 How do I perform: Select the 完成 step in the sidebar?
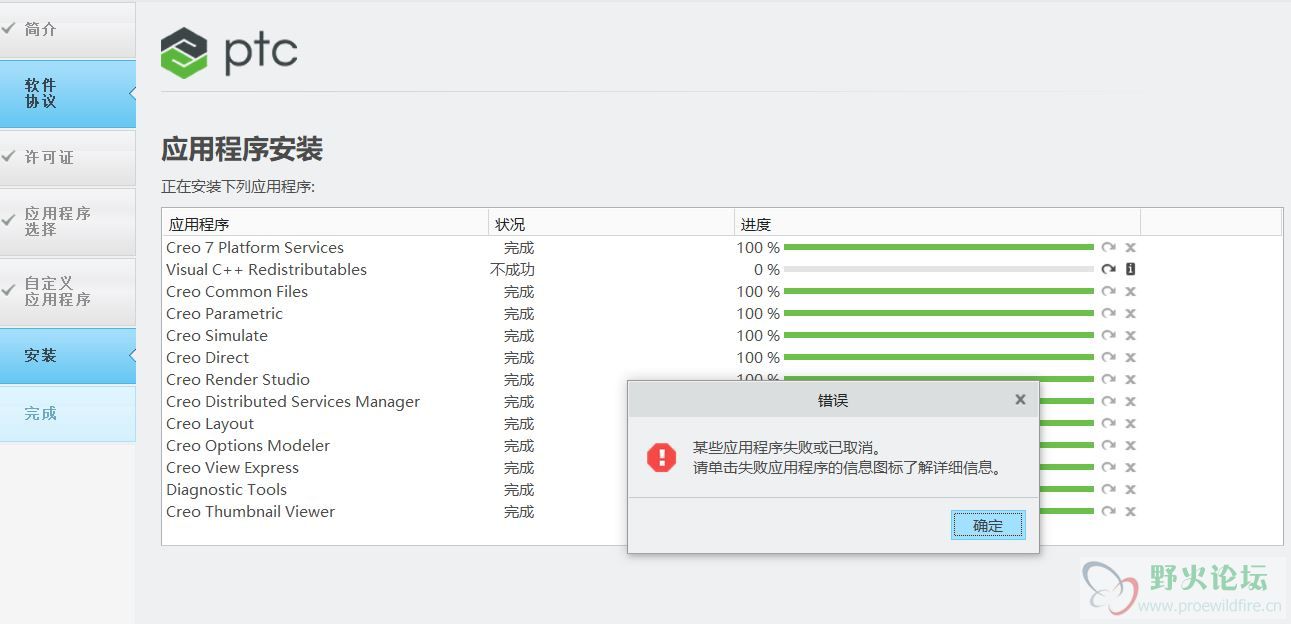(x=67, y=414)
